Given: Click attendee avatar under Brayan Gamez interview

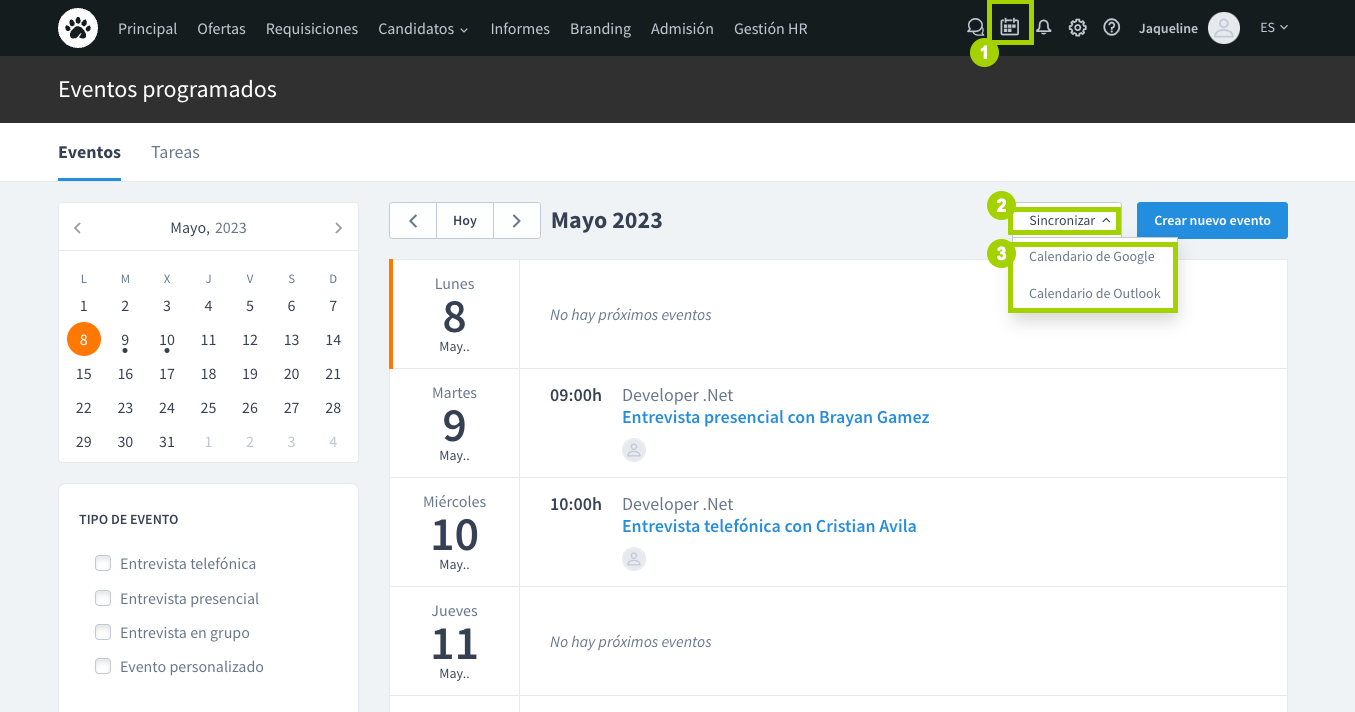Looking at the screenshot, I should (x=634, y=450).
